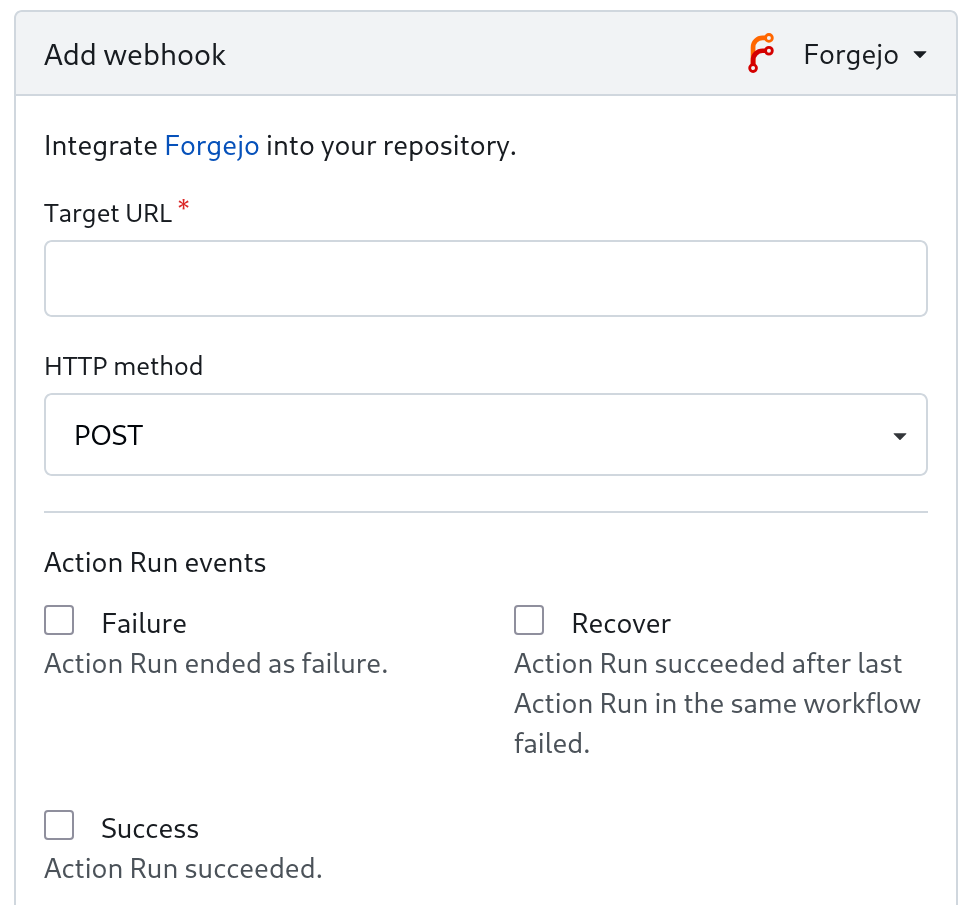Tick the Recover event checkbox

[529, 621]
